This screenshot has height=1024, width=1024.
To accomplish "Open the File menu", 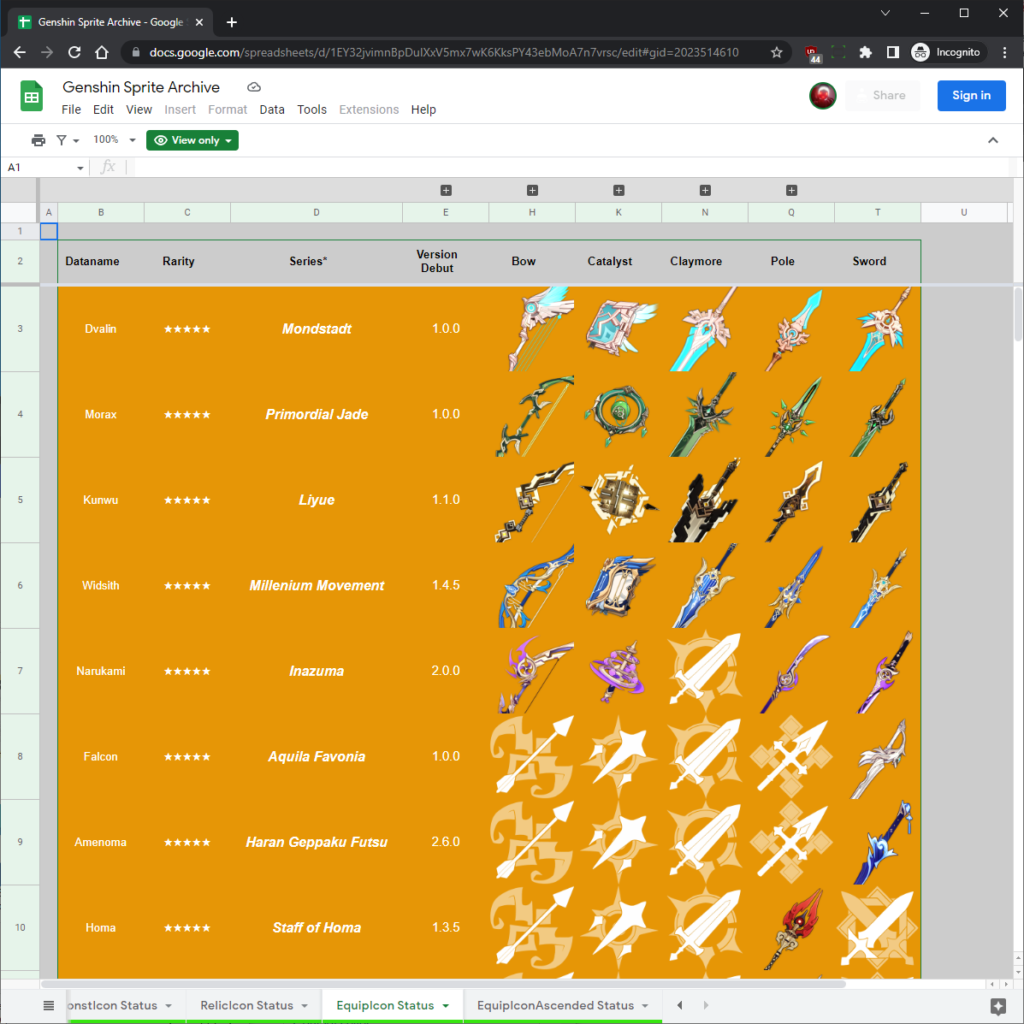I will click(x=71, y=109).
